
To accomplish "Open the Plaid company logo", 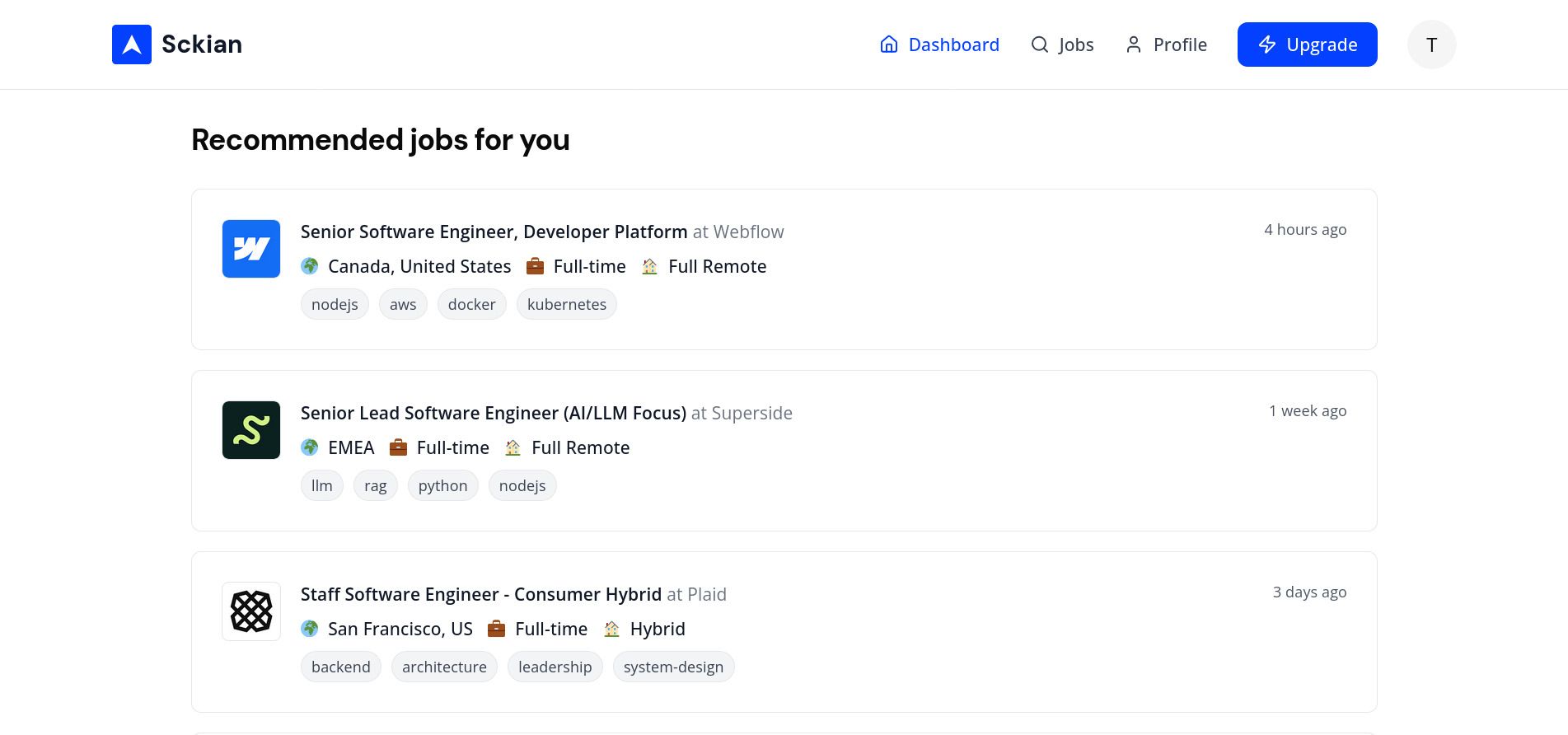I will pyautogui.click(x=251, y=611).
